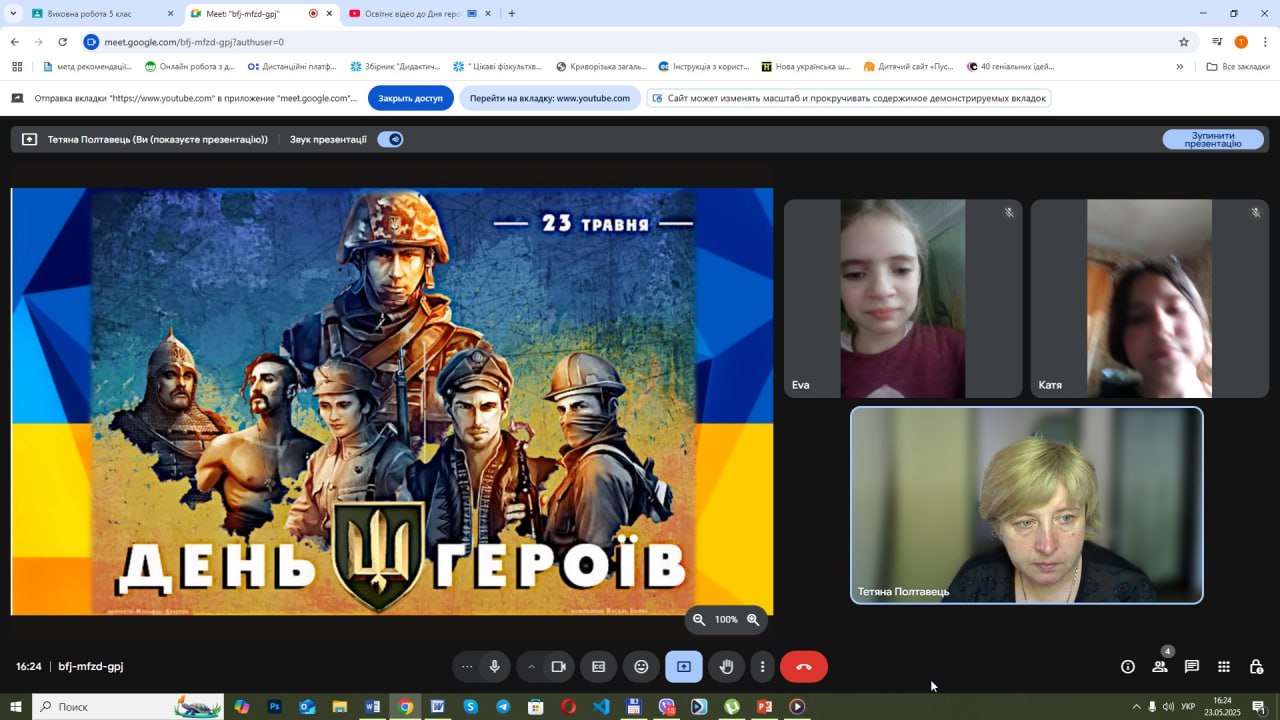Open Chrome profile avatar
Image resolution: width=1280 pixels, height=720 pixels.
tap(1241, 42)
